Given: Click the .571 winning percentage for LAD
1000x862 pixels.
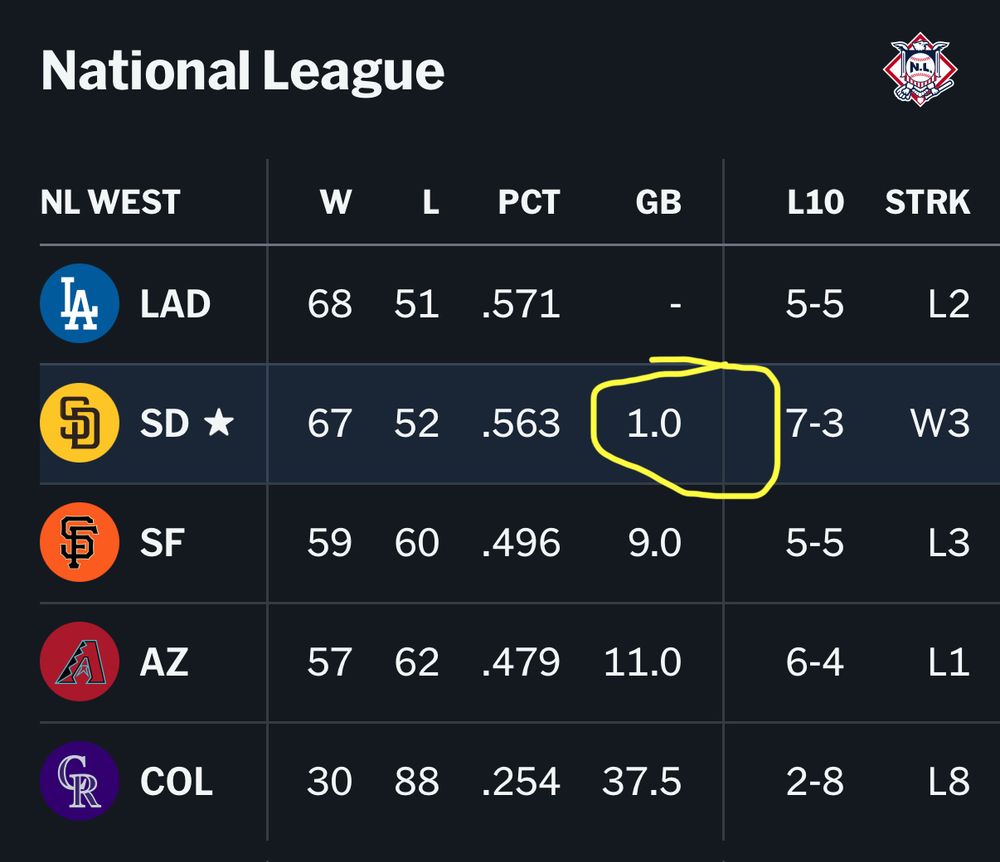Looking at the screenshot, I should click(522, 303).
